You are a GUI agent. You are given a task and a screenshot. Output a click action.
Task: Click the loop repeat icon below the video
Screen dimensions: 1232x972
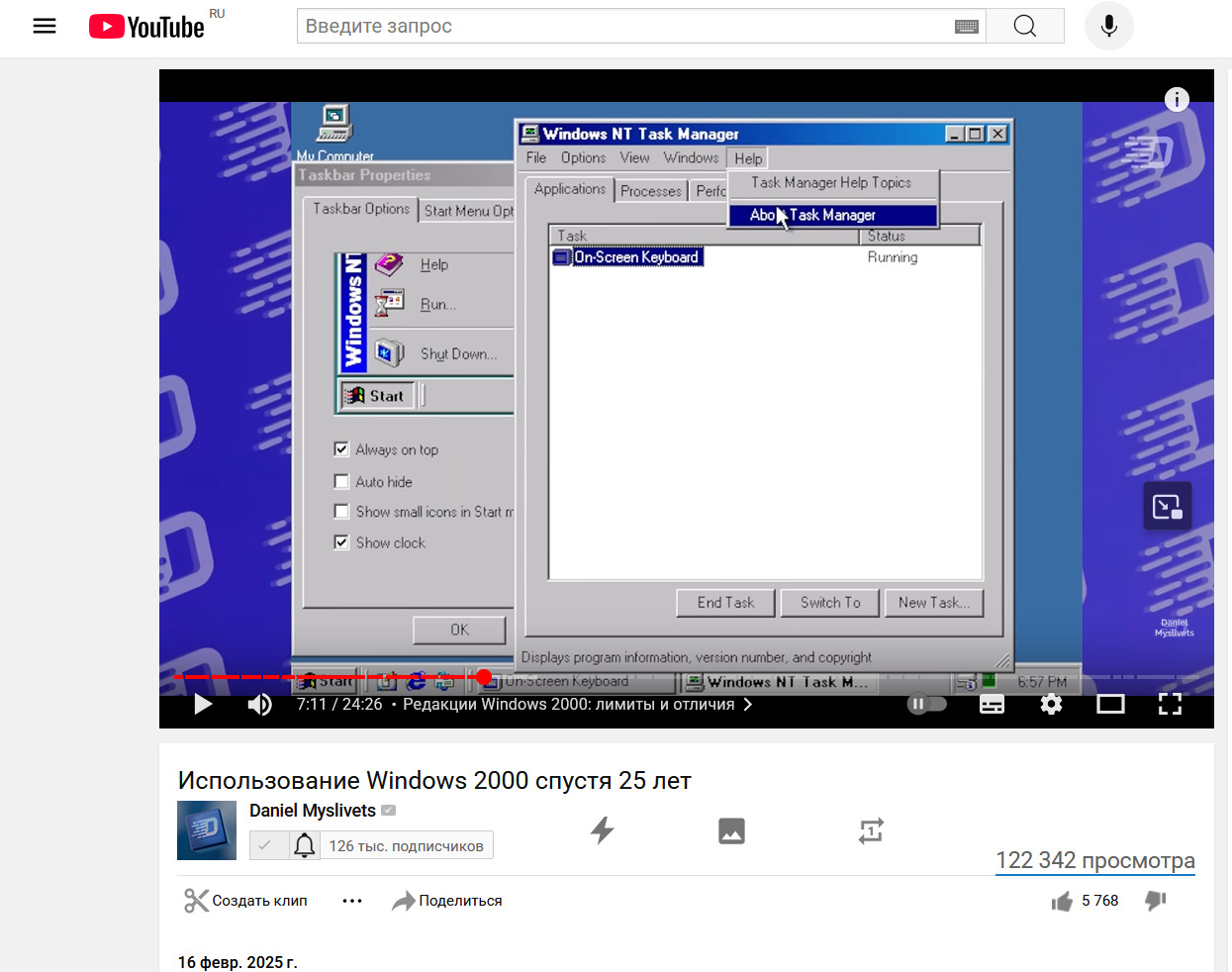click(x=871, y=830)
